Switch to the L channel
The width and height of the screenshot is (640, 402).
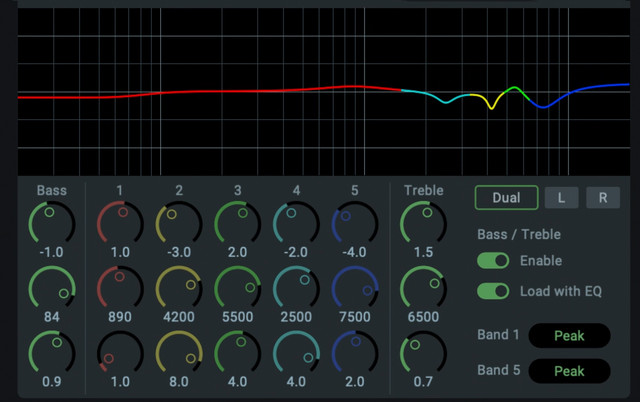561,198
